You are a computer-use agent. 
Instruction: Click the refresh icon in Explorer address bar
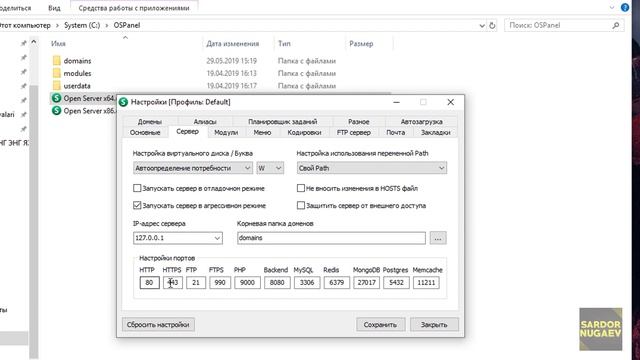[492, 25]
